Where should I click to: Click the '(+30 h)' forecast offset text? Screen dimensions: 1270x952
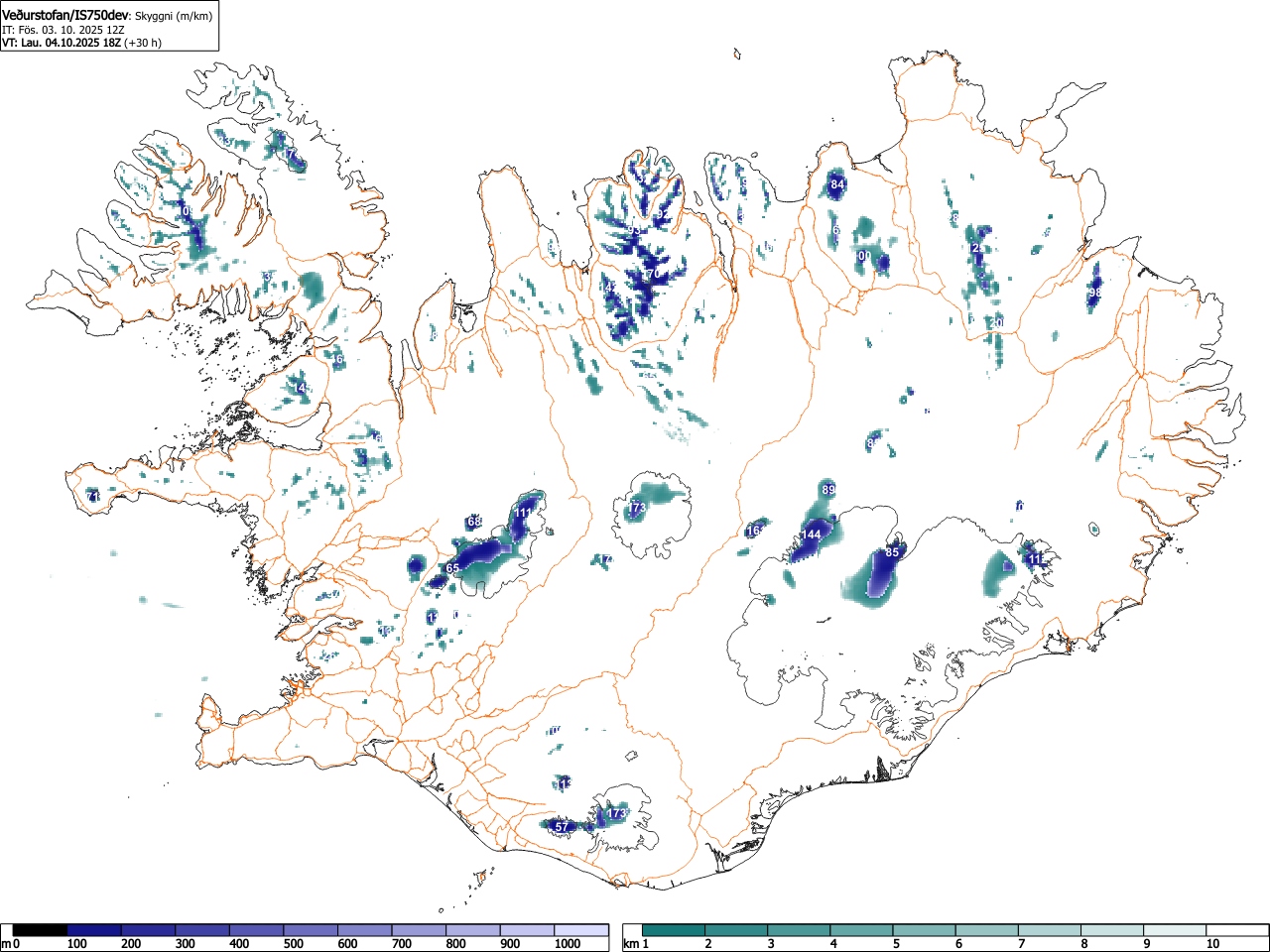click(143, 43)
